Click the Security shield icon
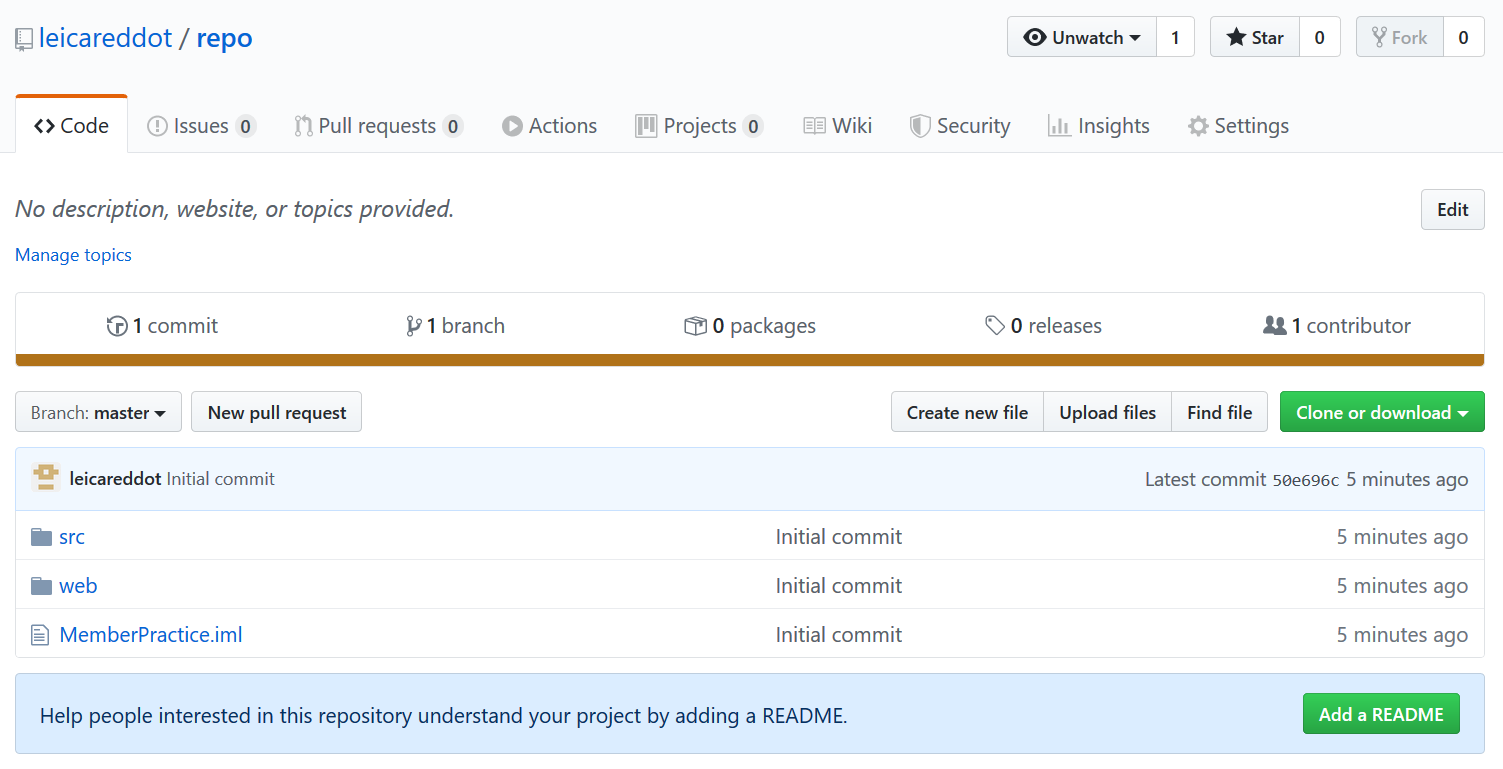1503x769 pixels. coord(920,126)
